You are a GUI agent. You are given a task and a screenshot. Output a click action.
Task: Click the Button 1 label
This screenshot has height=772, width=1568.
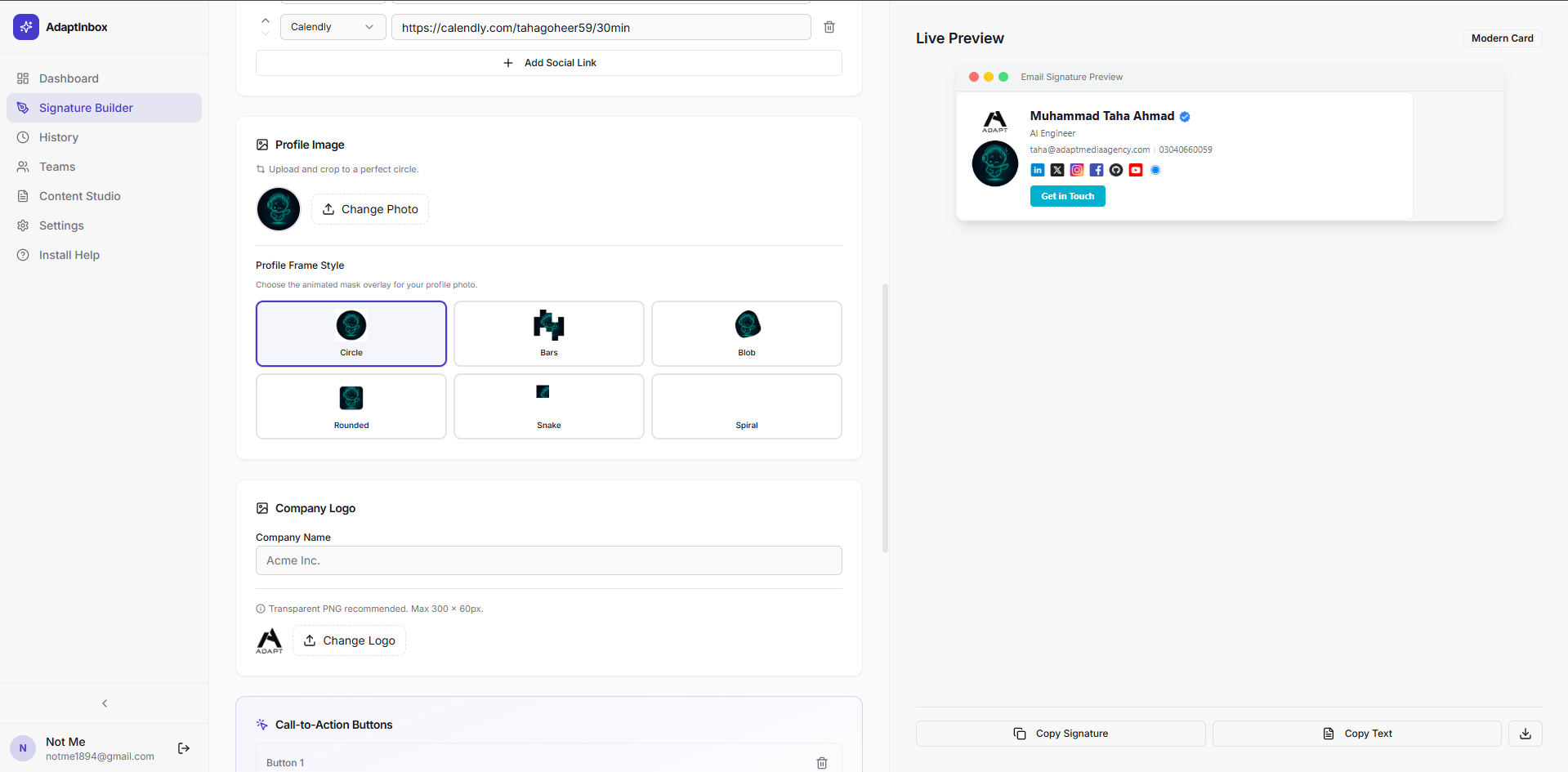click(x=285, y=763)
